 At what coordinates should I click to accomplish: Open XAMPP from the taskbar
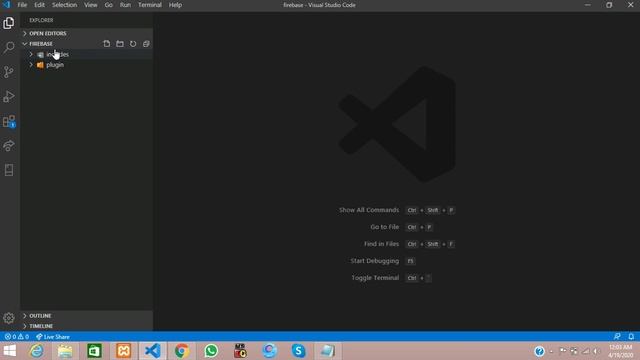(x=124, y=351)
